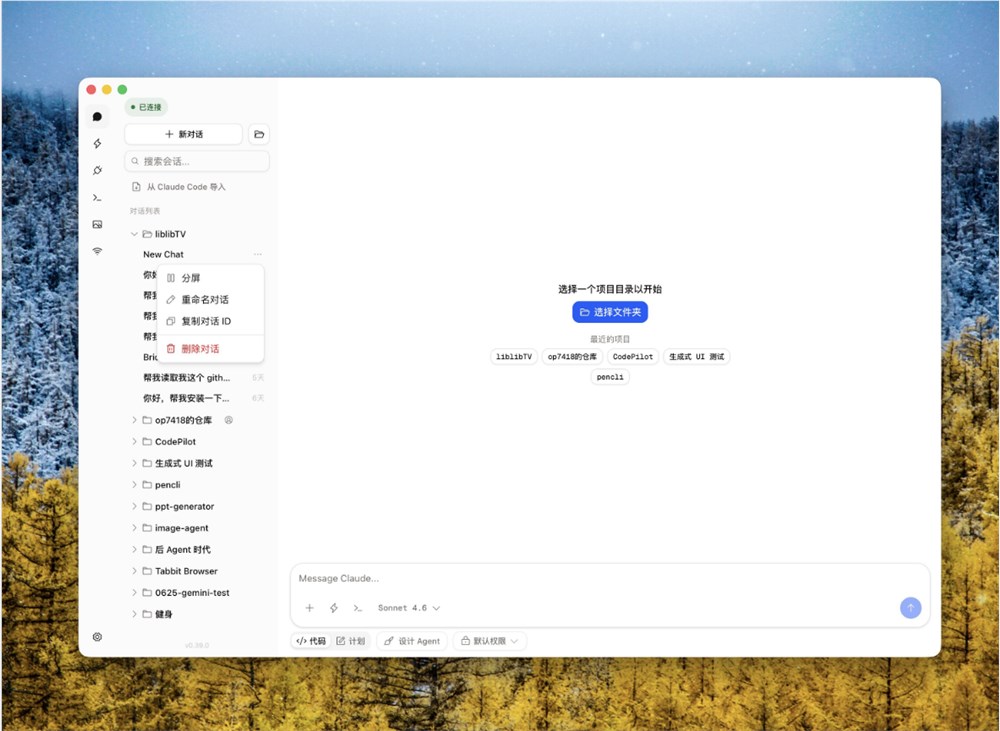Viewport: 1000px width, 731px height.
Task: Open the image gallery sidebar icon
Action: (x=97, y=224)
